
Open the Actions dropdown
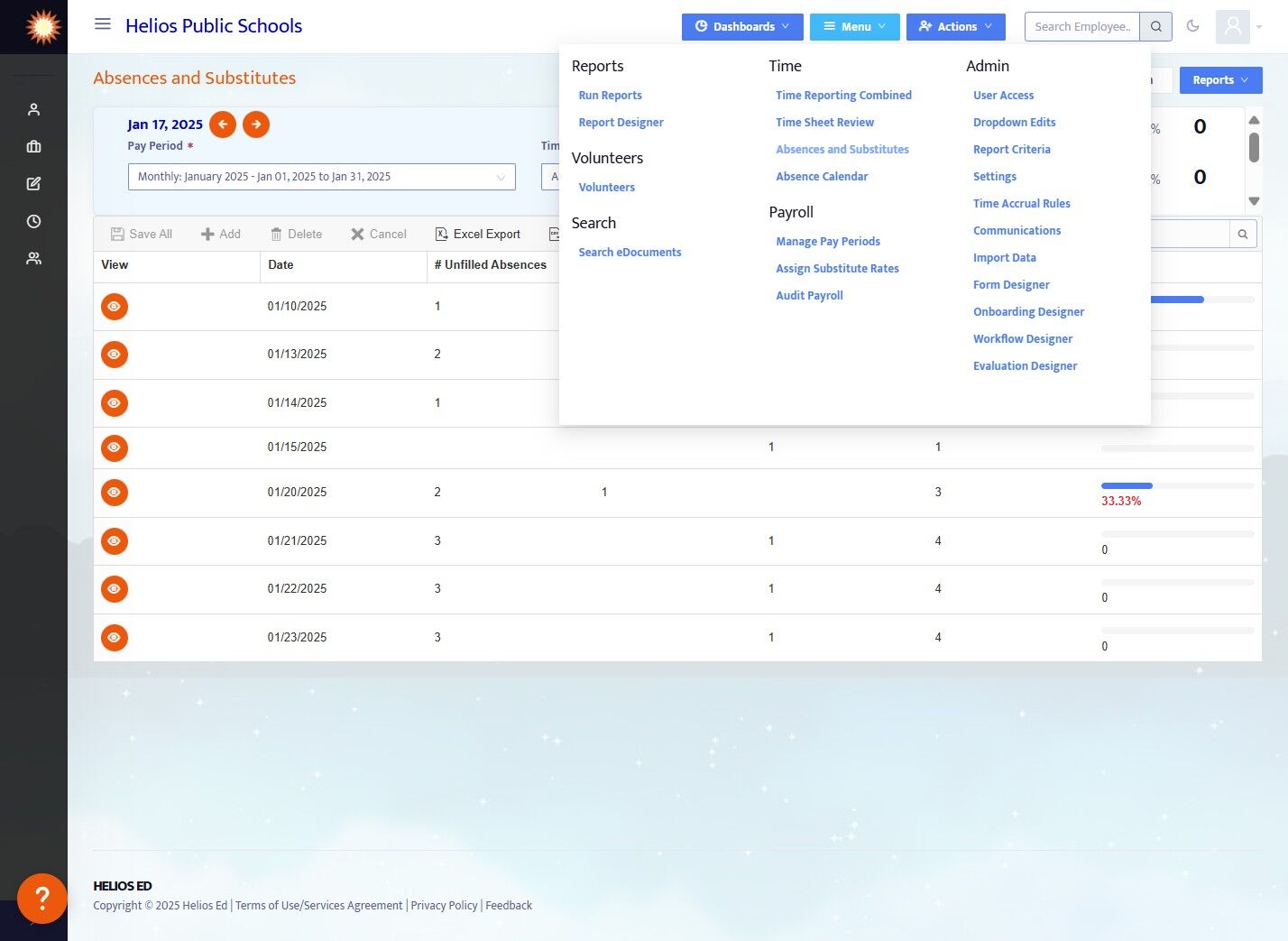956,27
